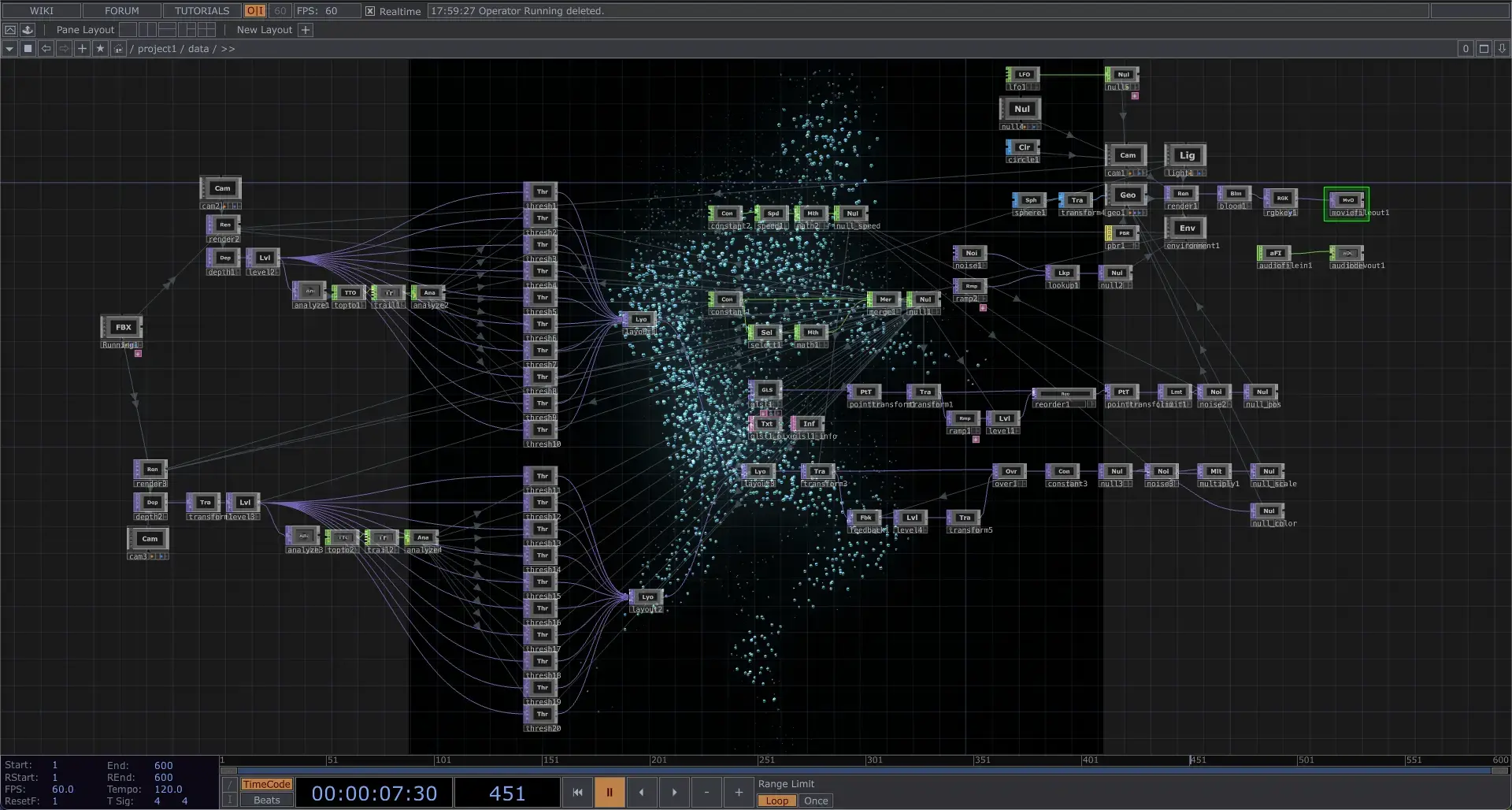Open the pane type dropdown menu

(9, 49)
